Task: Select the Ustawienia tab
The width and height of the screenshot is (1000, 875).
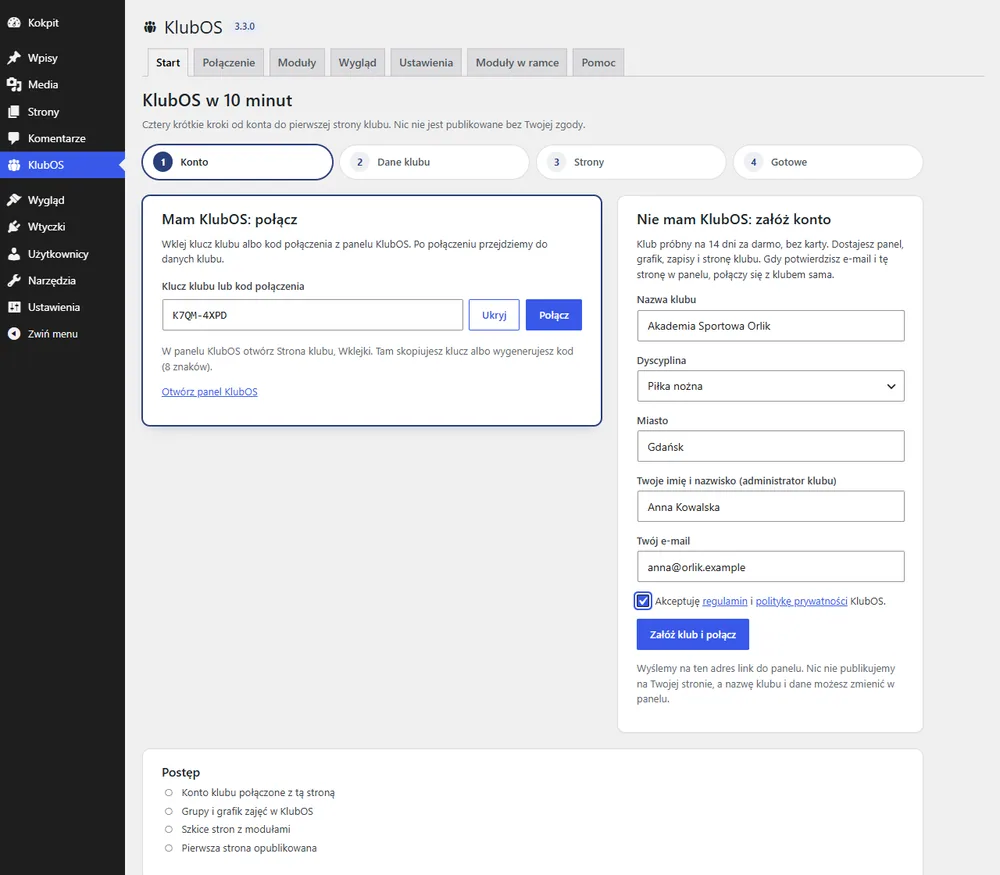Action: pos(426,62)
